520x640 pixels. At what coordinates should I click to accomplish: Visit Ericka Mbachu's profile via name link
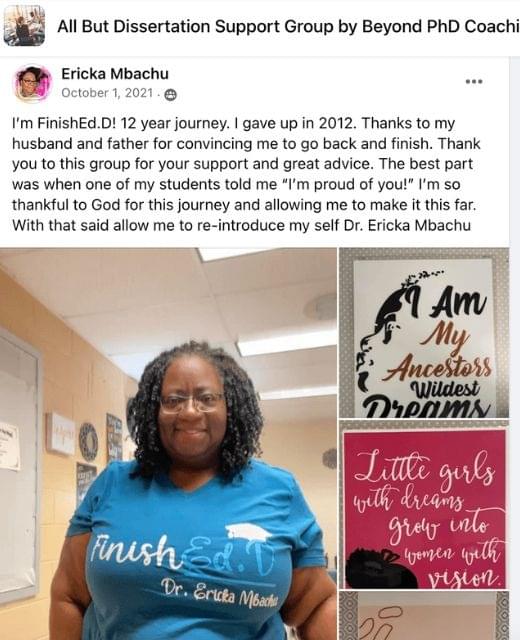pyautogui.click(x=115, y=74)
